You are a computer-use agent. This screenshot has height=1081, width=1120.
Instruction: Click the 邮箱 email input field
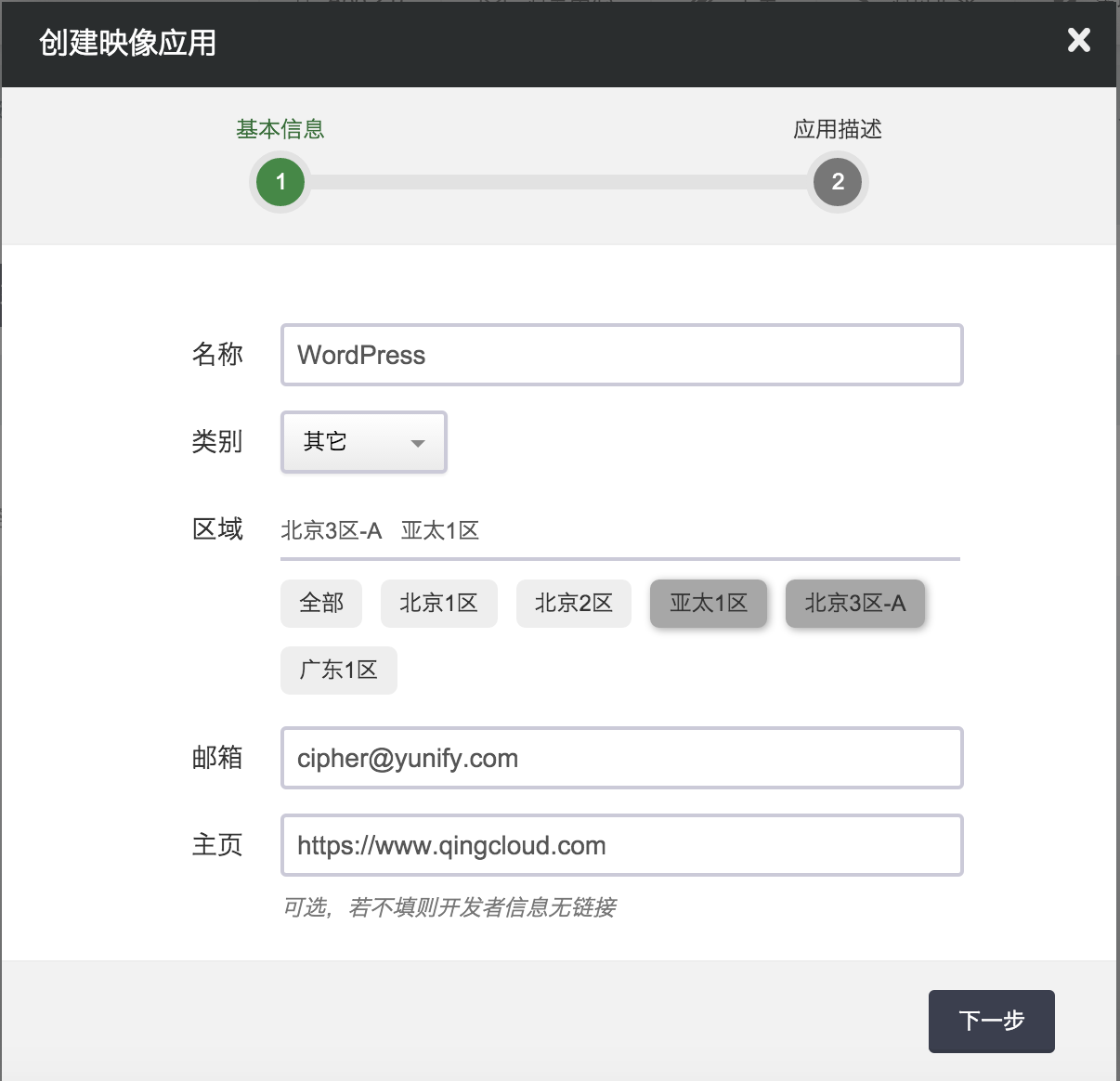[x=620, y=759]
